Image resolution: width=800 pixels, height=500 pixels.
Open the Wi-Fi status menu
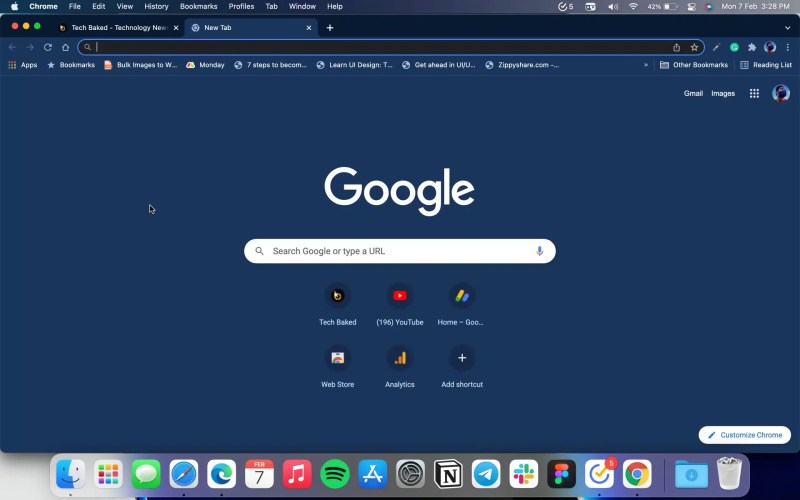click(633, 7)
